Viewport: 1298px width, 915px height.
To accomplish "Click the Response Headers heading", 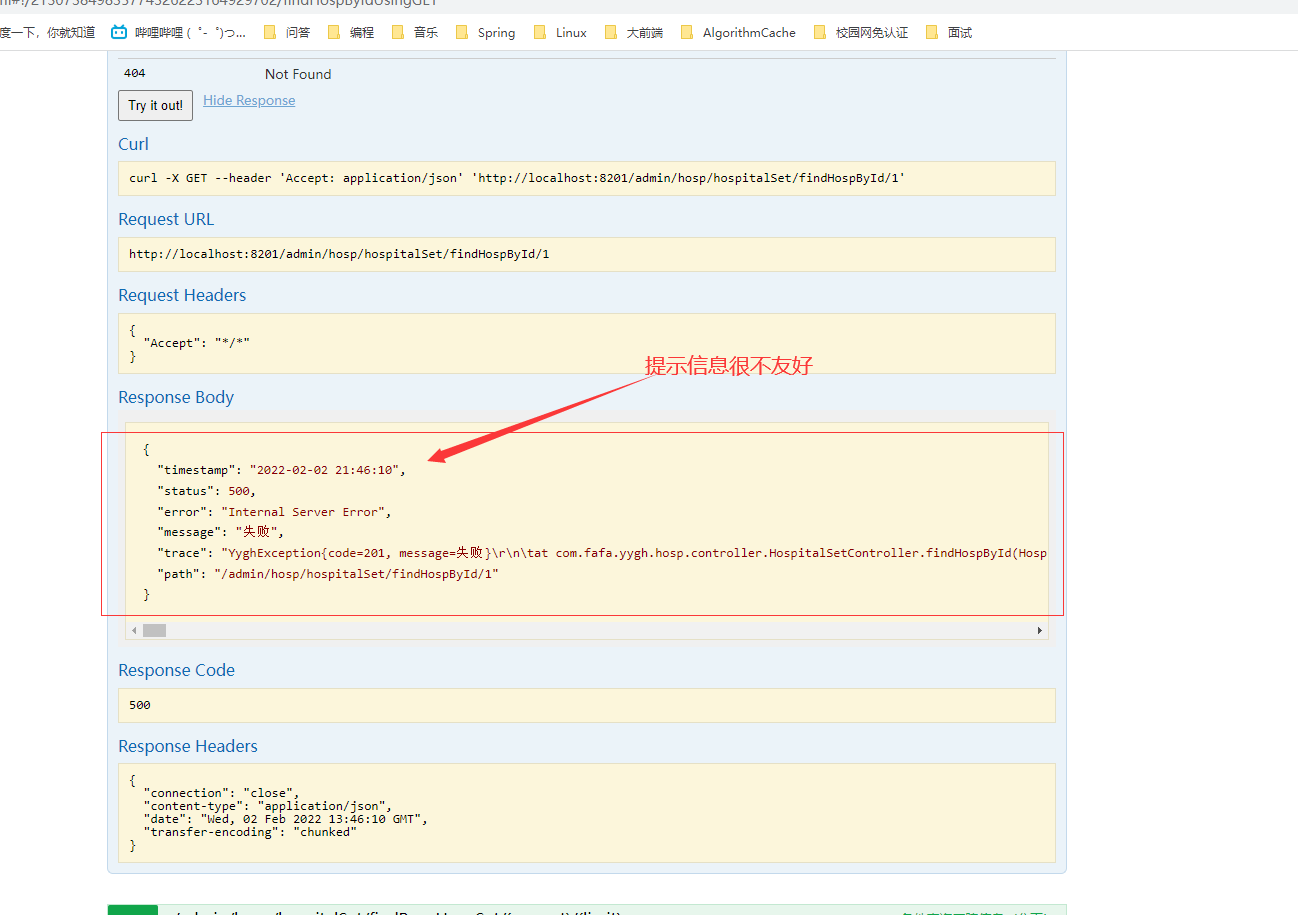I will click(x=188, y=746).
